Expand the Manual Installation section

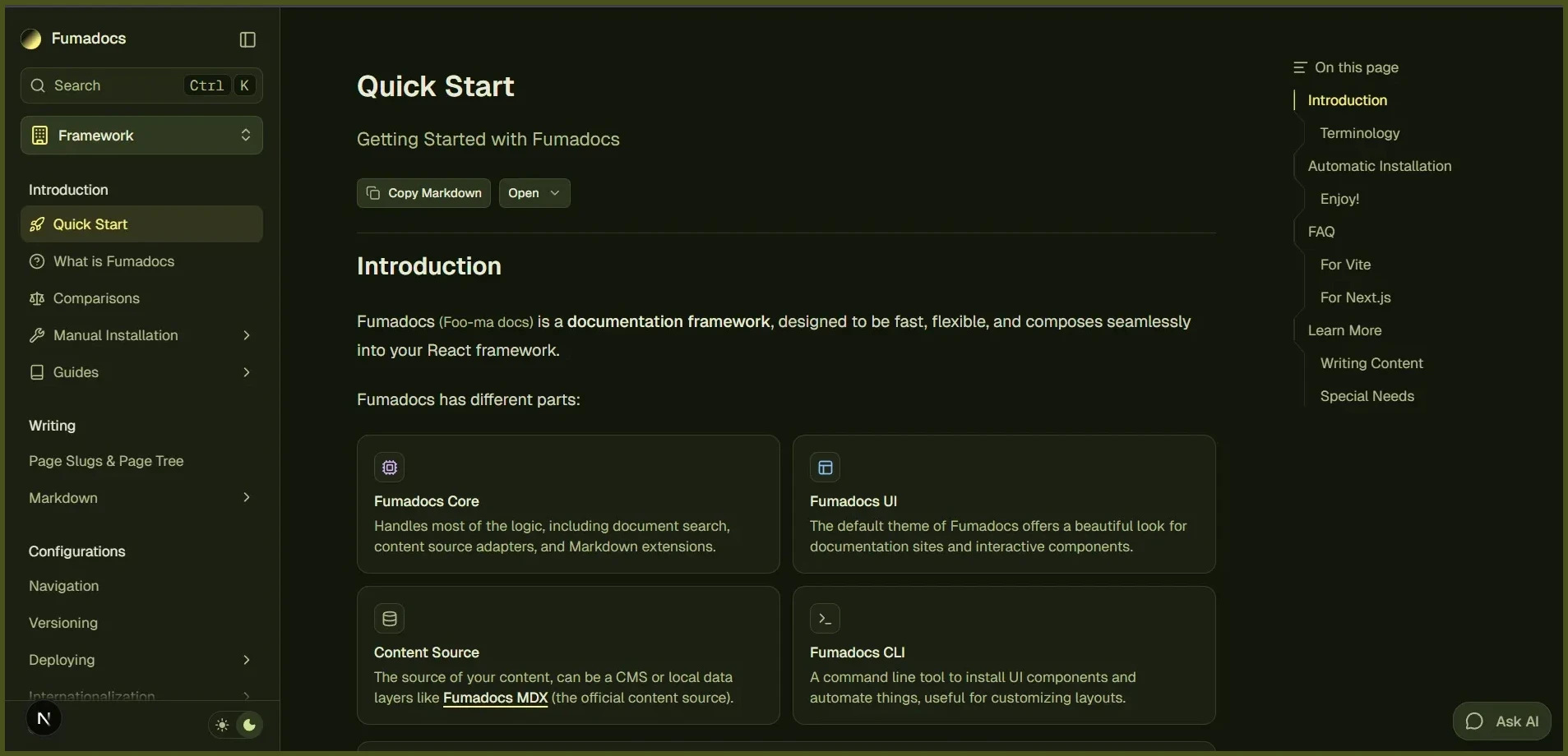coord(246,335)
